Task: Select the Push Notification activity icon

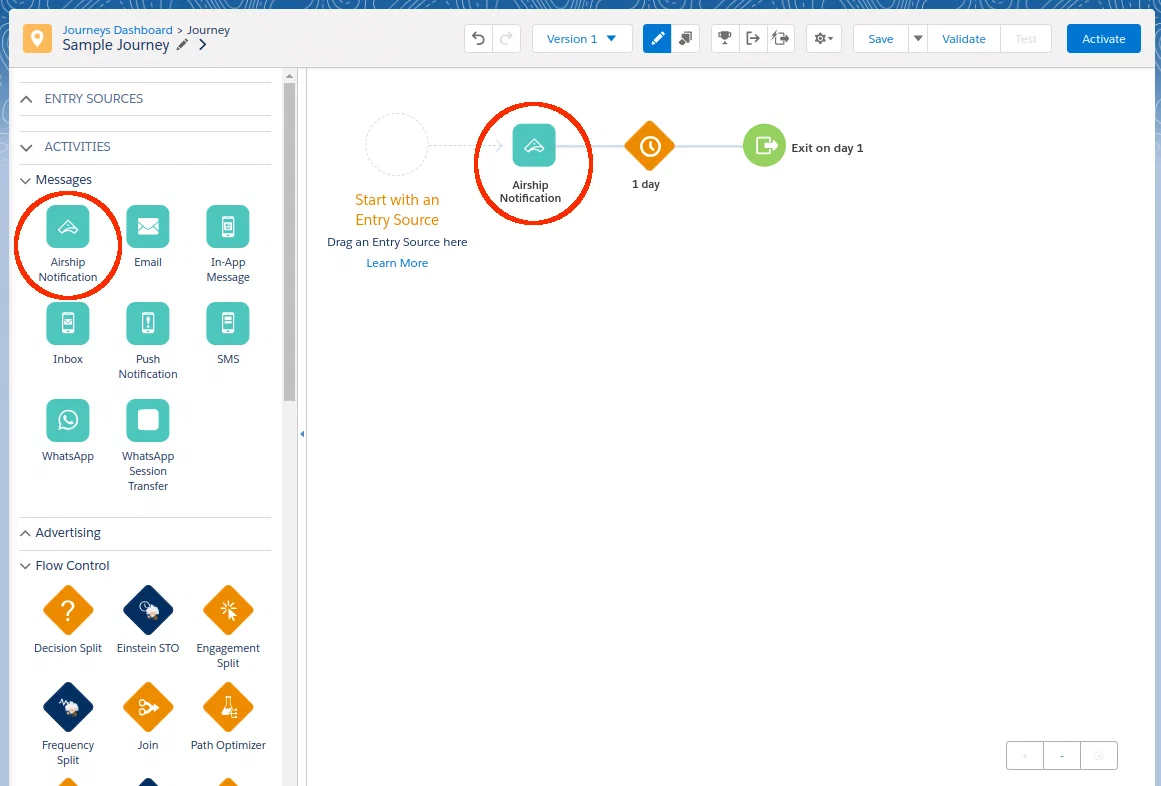Action: pos(148,324)
